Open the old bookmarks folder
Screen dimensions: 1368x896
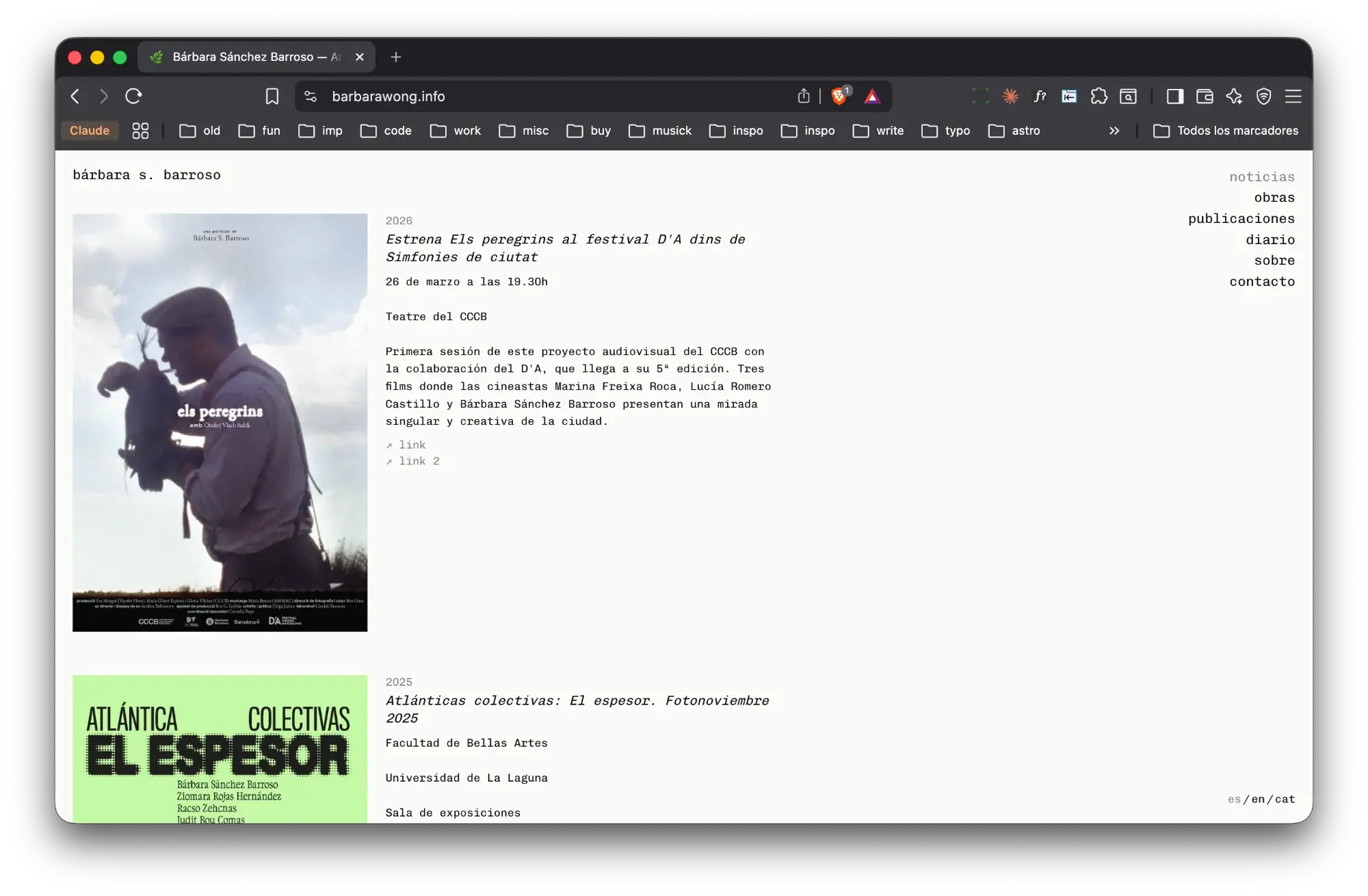[x=200, y=131]
